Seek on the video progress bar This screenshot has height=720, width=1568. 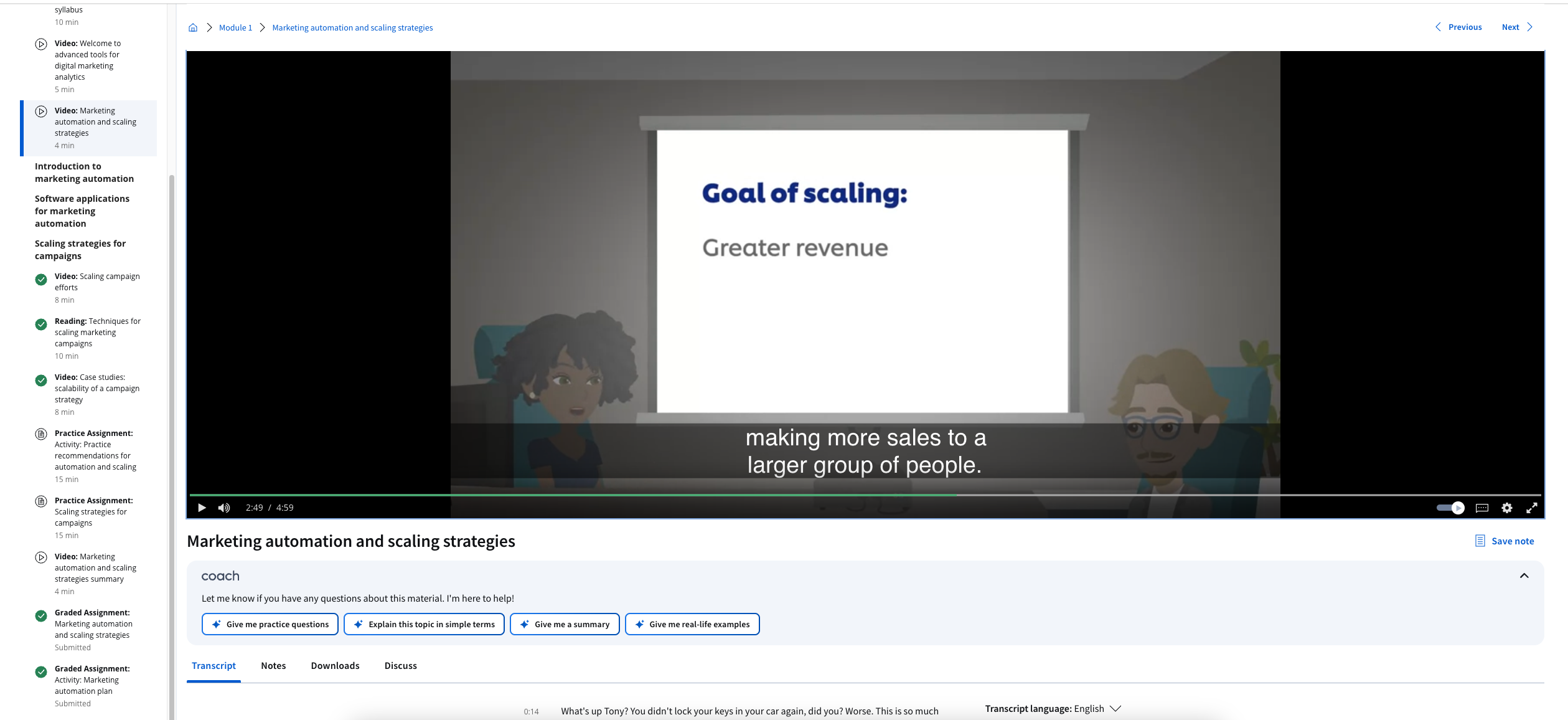click(865, 495)
